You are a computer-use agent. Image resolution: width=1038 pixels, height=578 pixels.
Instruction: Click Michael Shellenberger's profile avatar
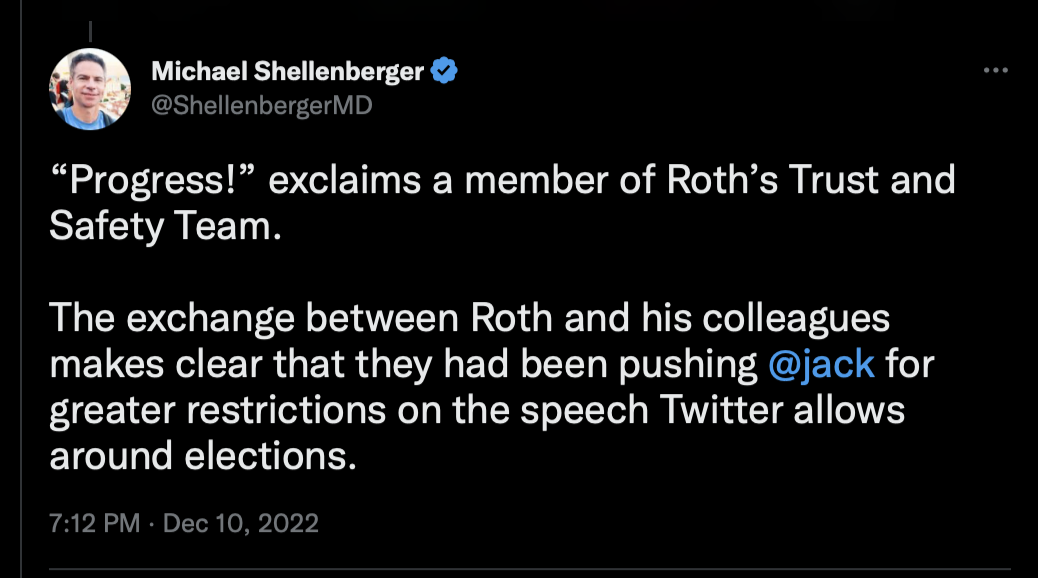coord(90,89)
